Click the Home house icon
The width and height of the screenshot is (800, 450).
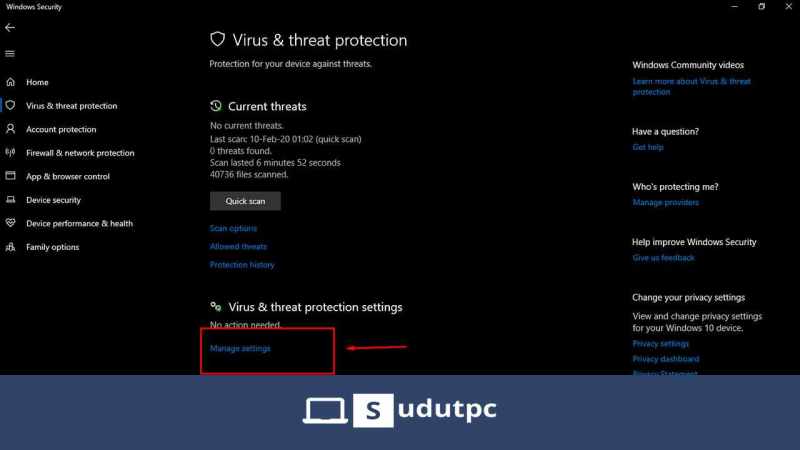10,82
